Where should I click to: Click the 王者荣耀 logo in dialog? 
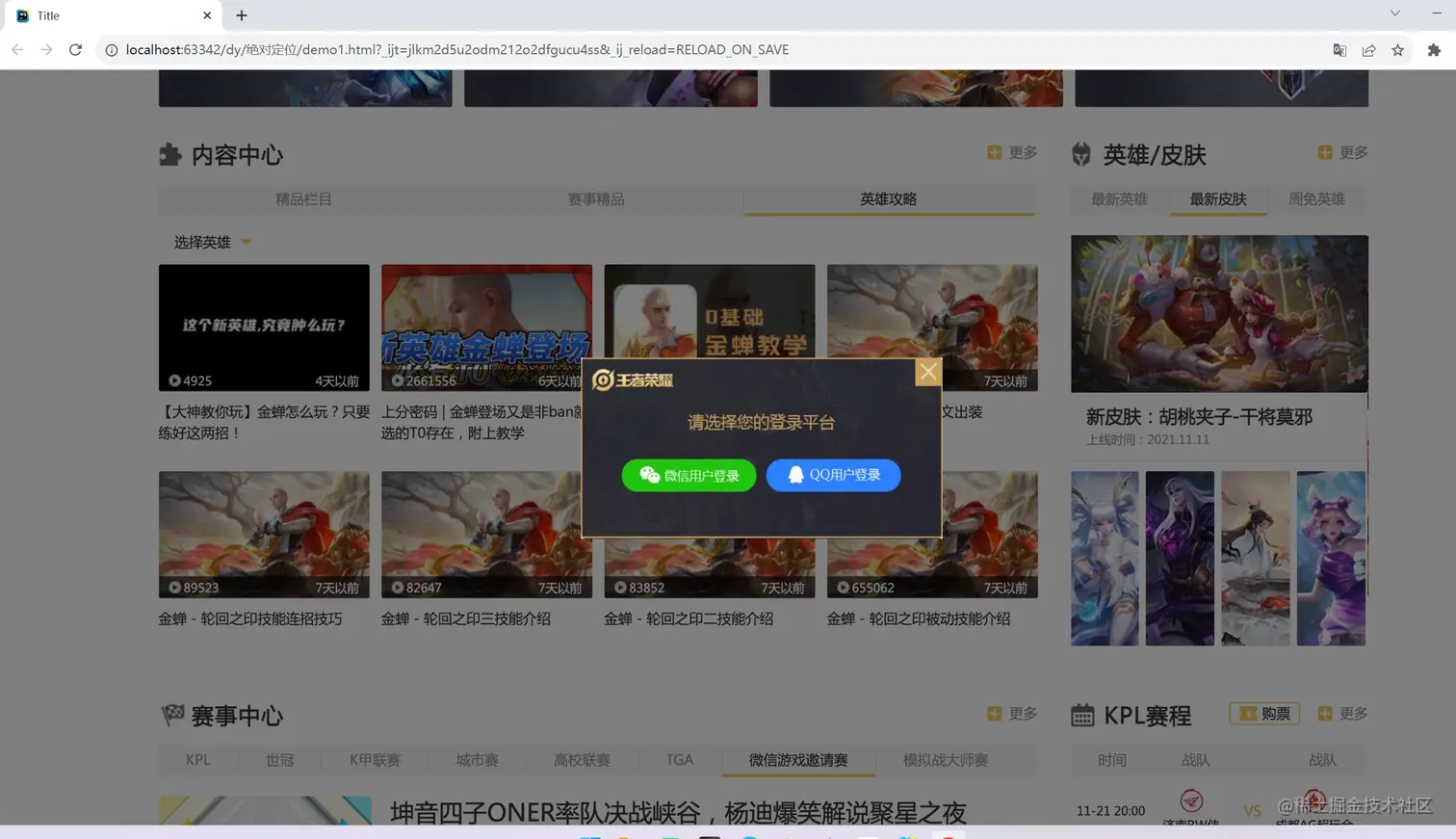click(633, 380)
